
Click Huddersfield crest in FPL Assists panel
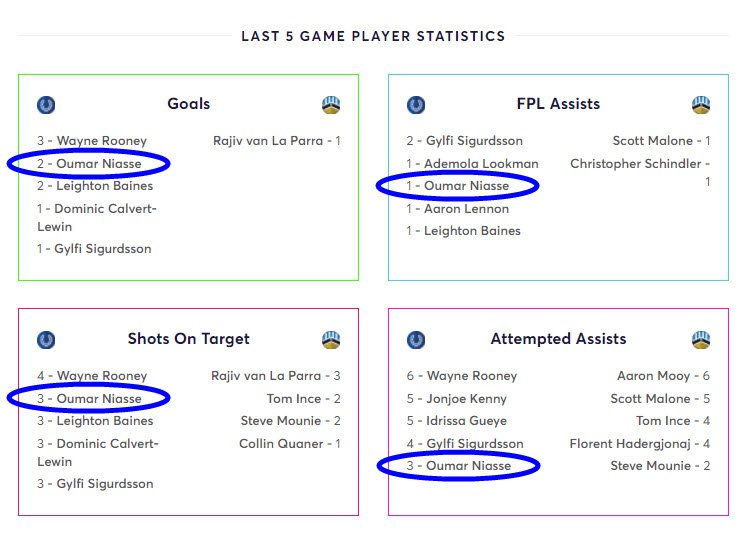[x=701, y=105]
